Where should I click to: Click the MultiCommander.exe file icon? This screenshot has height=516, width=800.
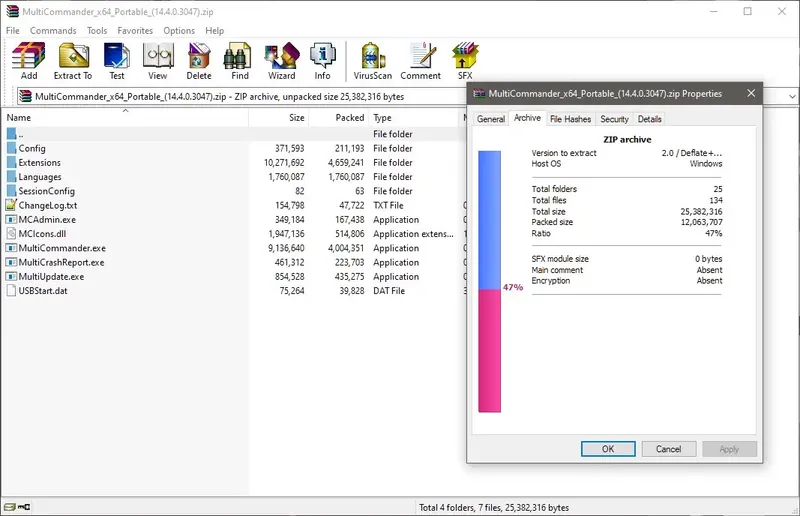pos(11,248)
